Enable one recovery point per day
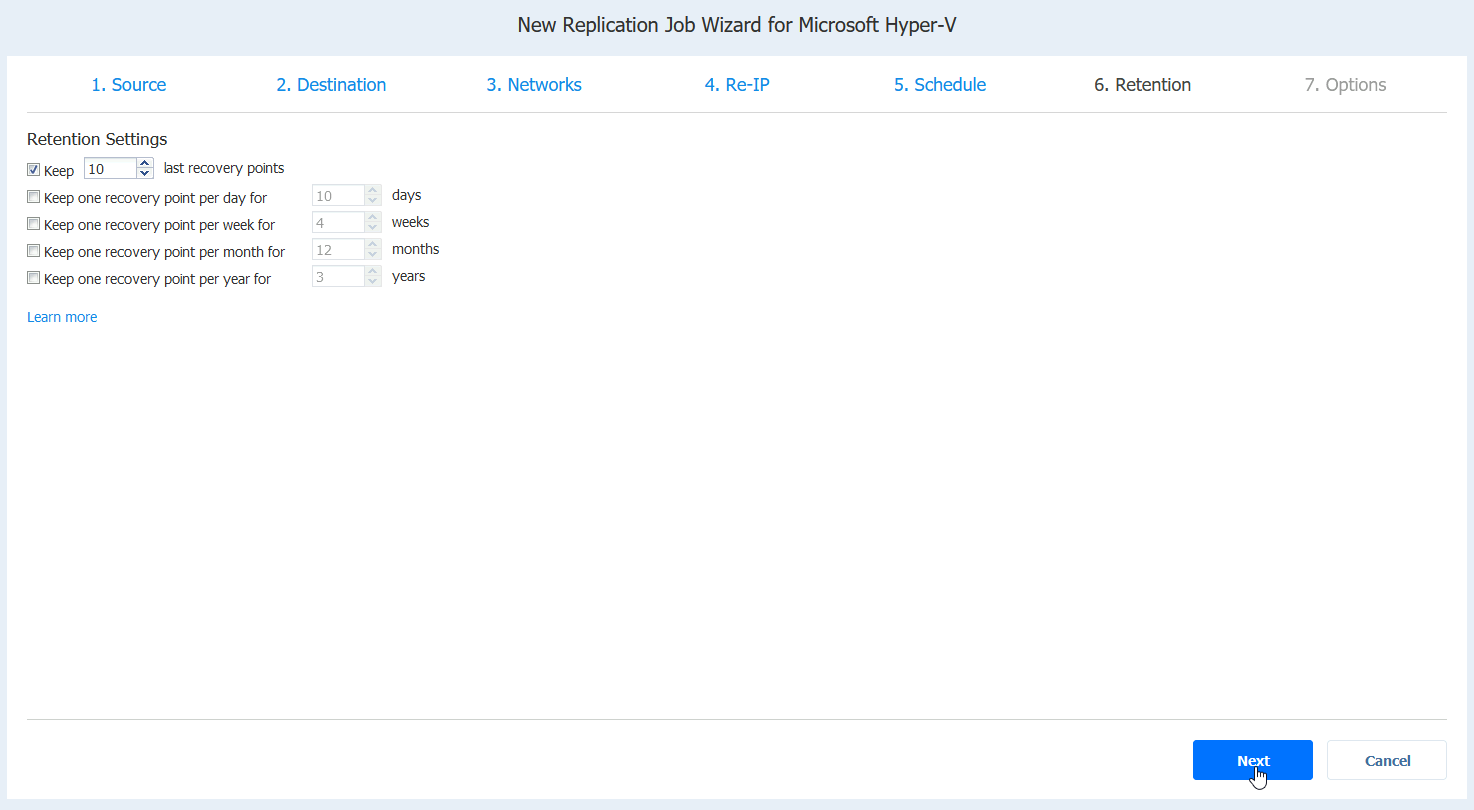Viewport: 1474px width, 810px height. point(34,197)
